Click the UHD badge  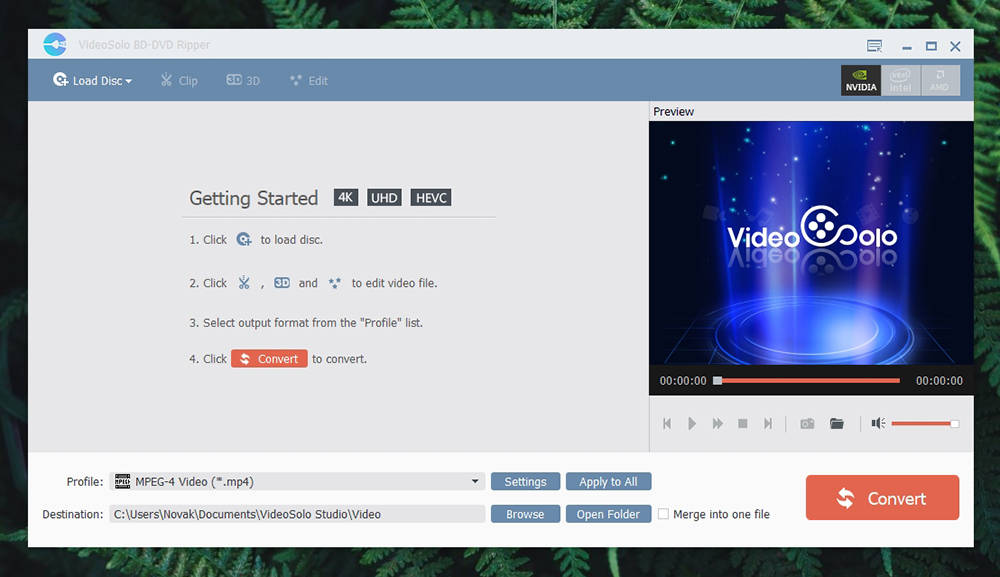point(384,198)
